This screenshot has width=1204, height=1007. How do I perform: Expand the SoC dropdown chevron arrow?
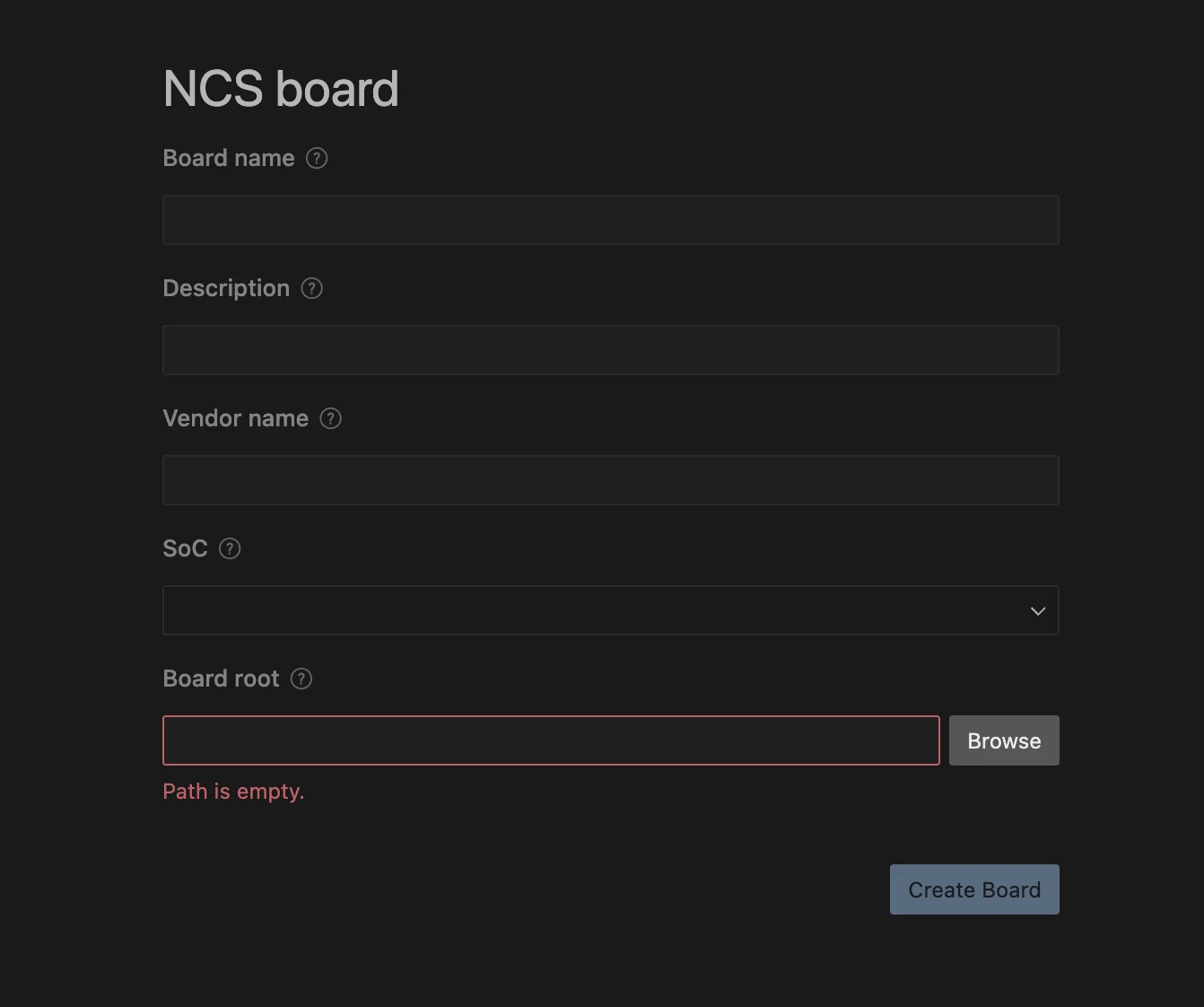[x=1038, y=611]
